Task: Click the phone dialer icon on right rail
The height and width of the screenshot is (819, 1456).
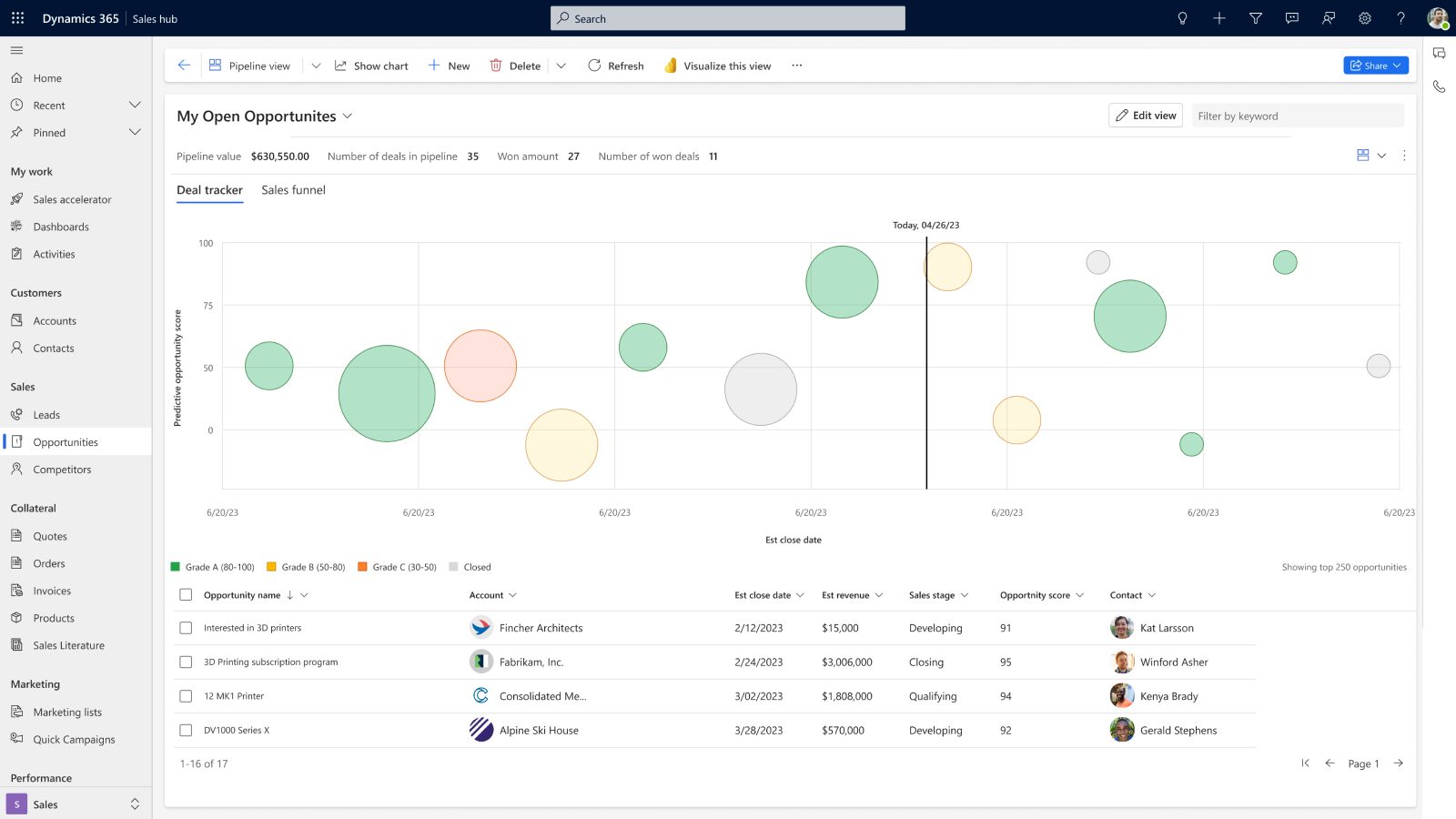Action: [1439, 86]
